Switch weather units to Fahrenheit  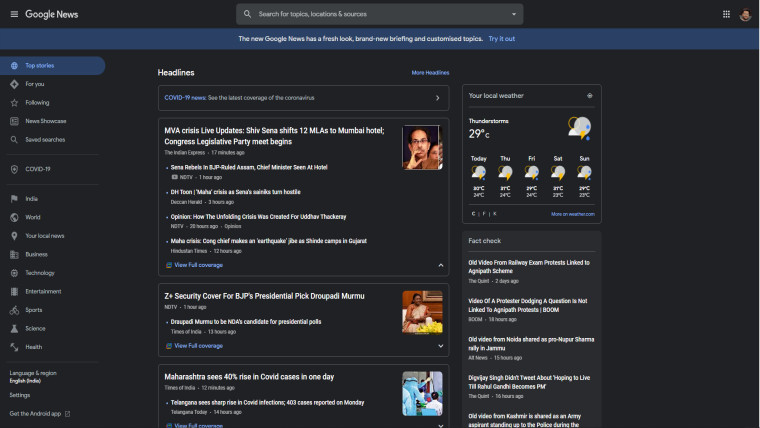pos(484,214)
